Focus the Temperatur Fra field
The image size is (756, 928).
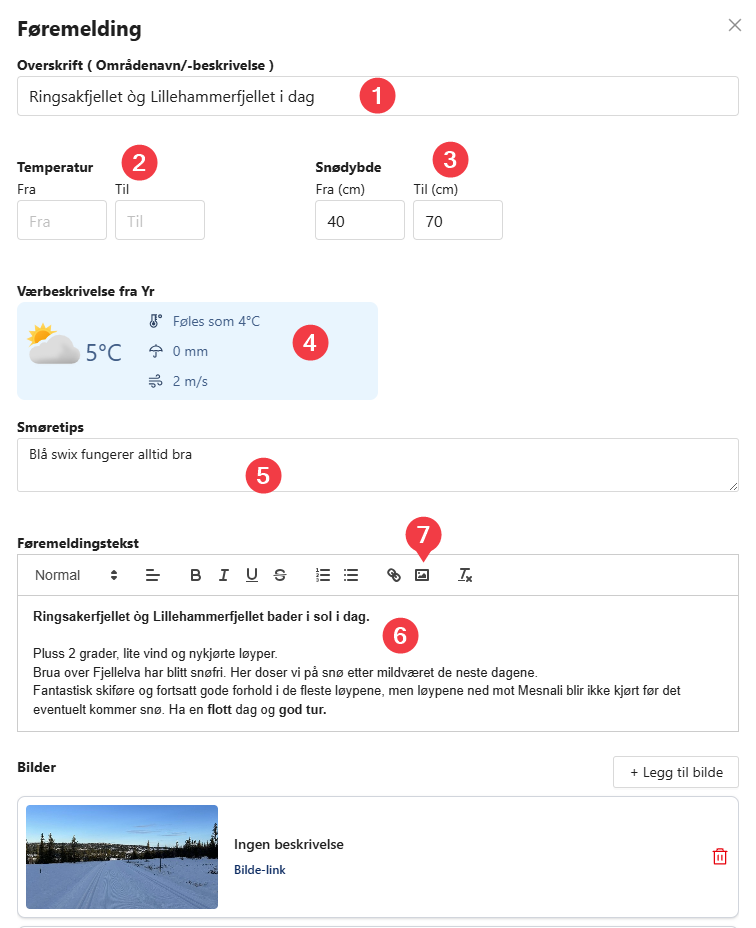pos(62,220)
